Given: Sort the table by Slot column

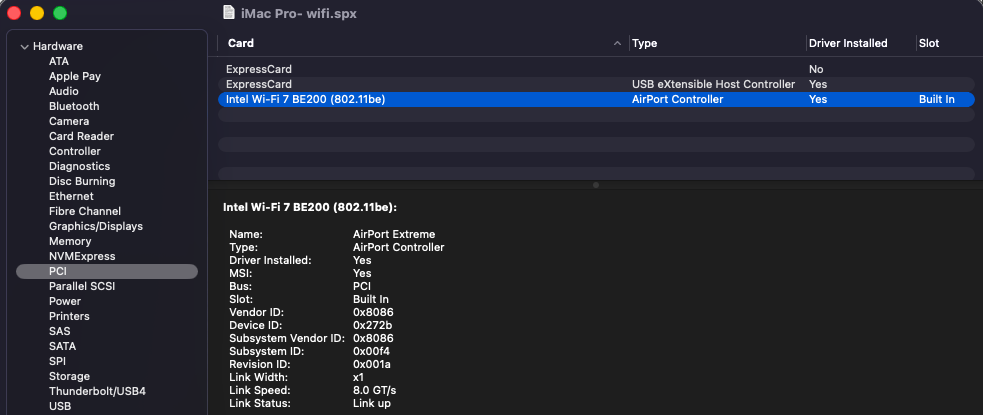Looking at the screenshot, I should (x=929, y=43).
